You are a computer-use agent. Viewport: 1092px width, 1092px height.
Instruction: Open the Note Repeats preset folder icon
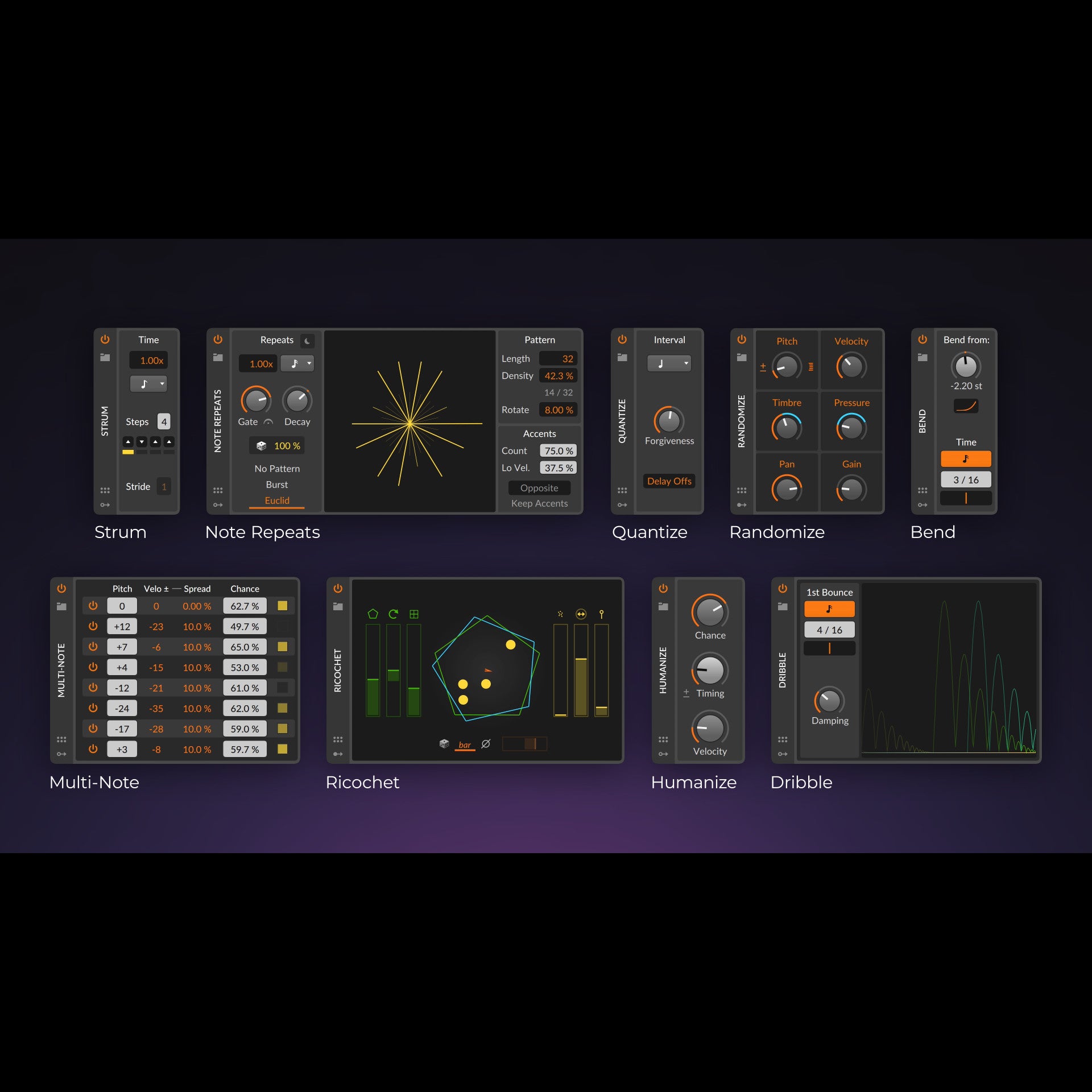click(x=218, y=358)
